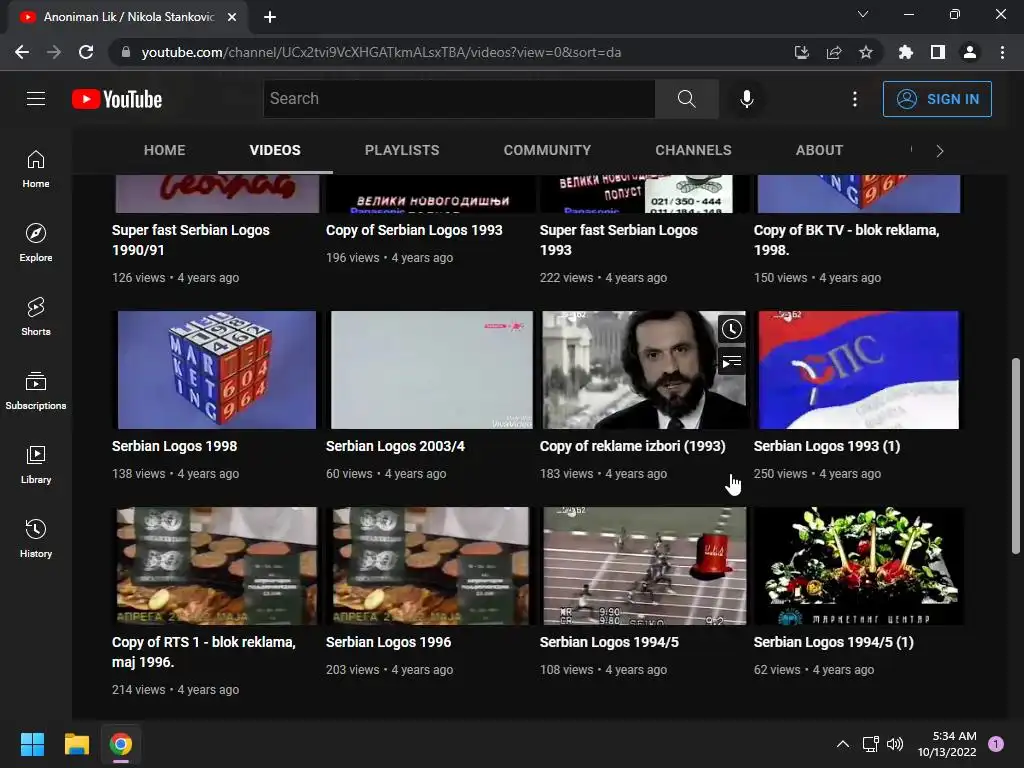Share this page from address bar
The width and height of the screenshot is (1024, 768).
834,52
